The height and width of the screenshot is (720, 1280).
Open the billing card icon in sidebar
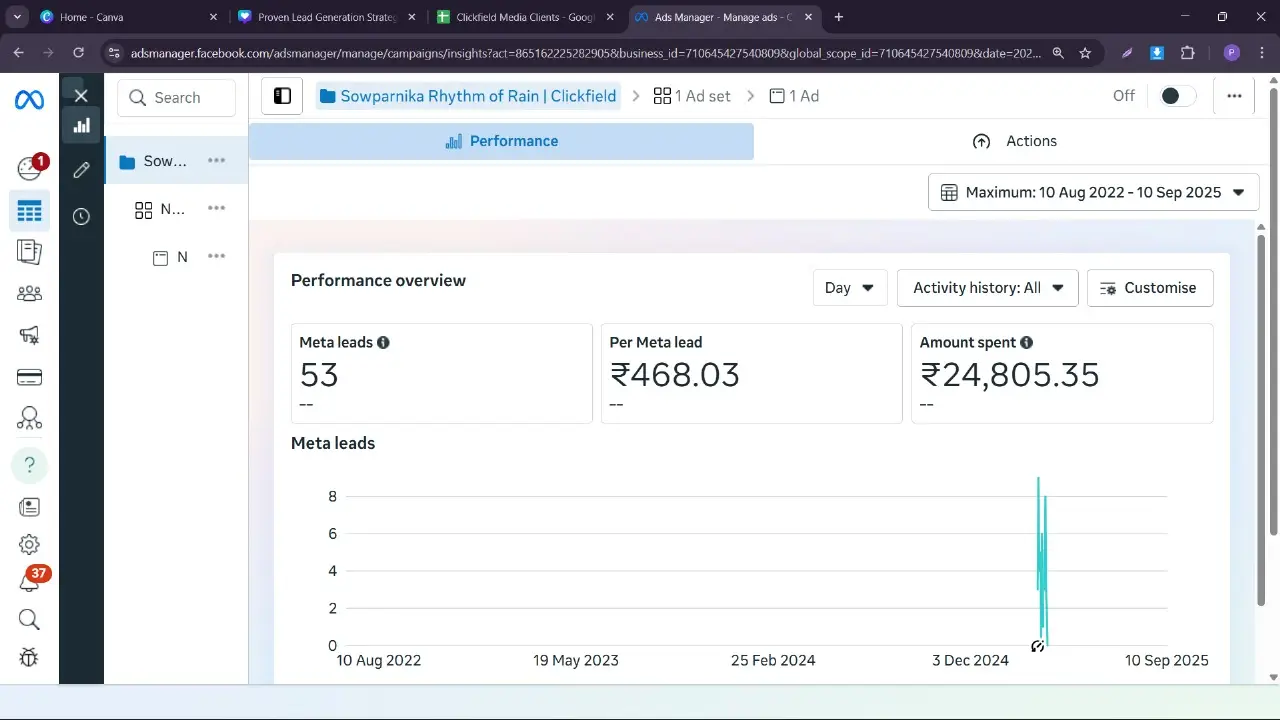pyautogui.click(x=29, y=377)
